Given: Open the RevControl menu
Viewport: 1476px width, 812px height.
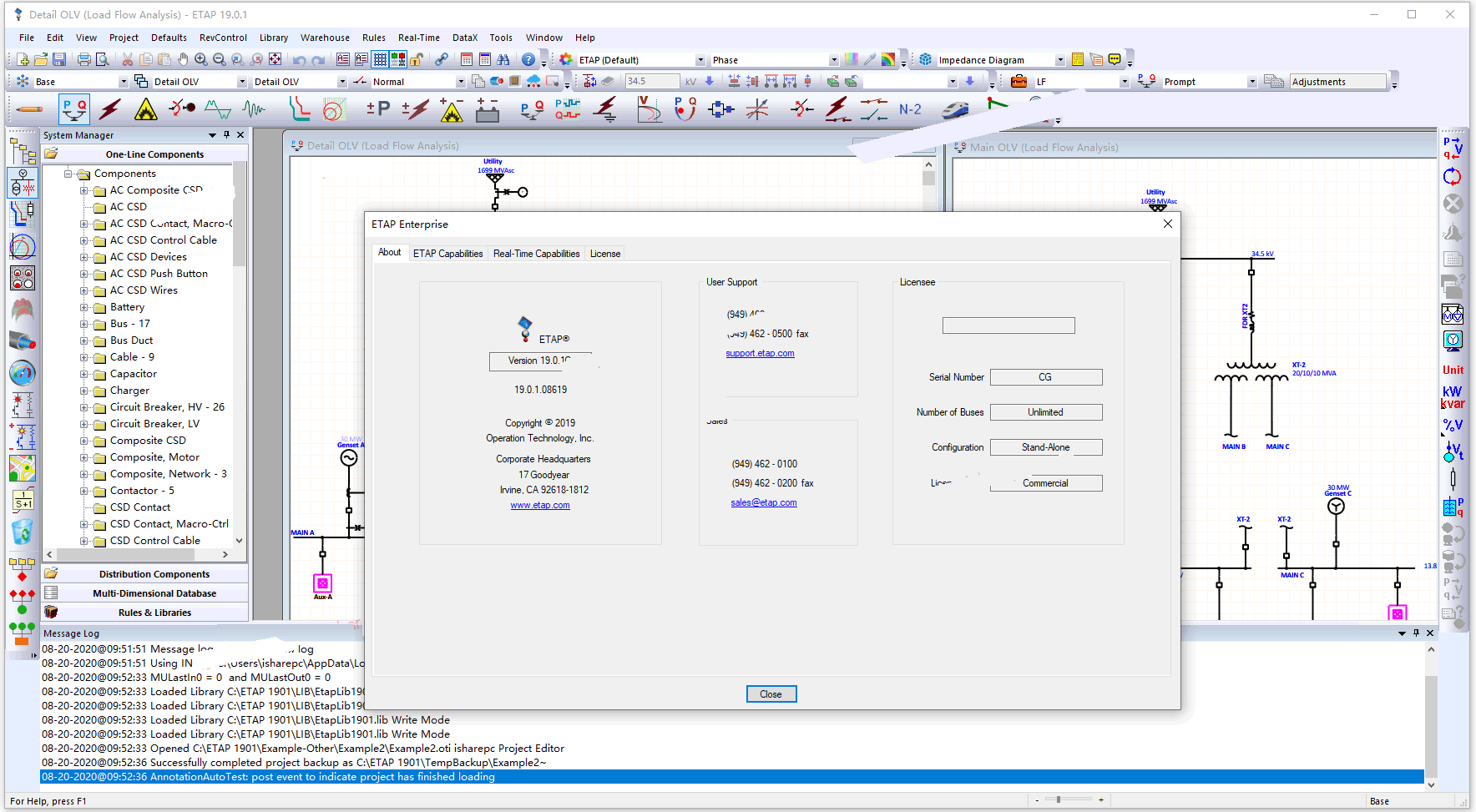Looking at the screenshot, I should 223,38.
